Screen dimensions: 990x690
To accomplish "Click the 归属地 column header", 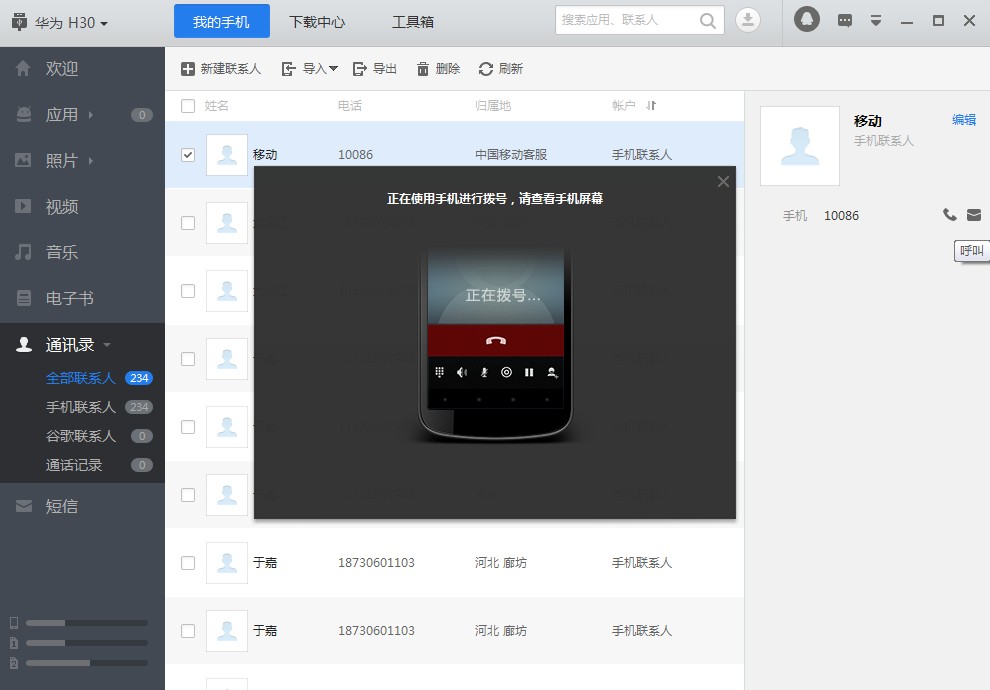I will click(492, 105).
